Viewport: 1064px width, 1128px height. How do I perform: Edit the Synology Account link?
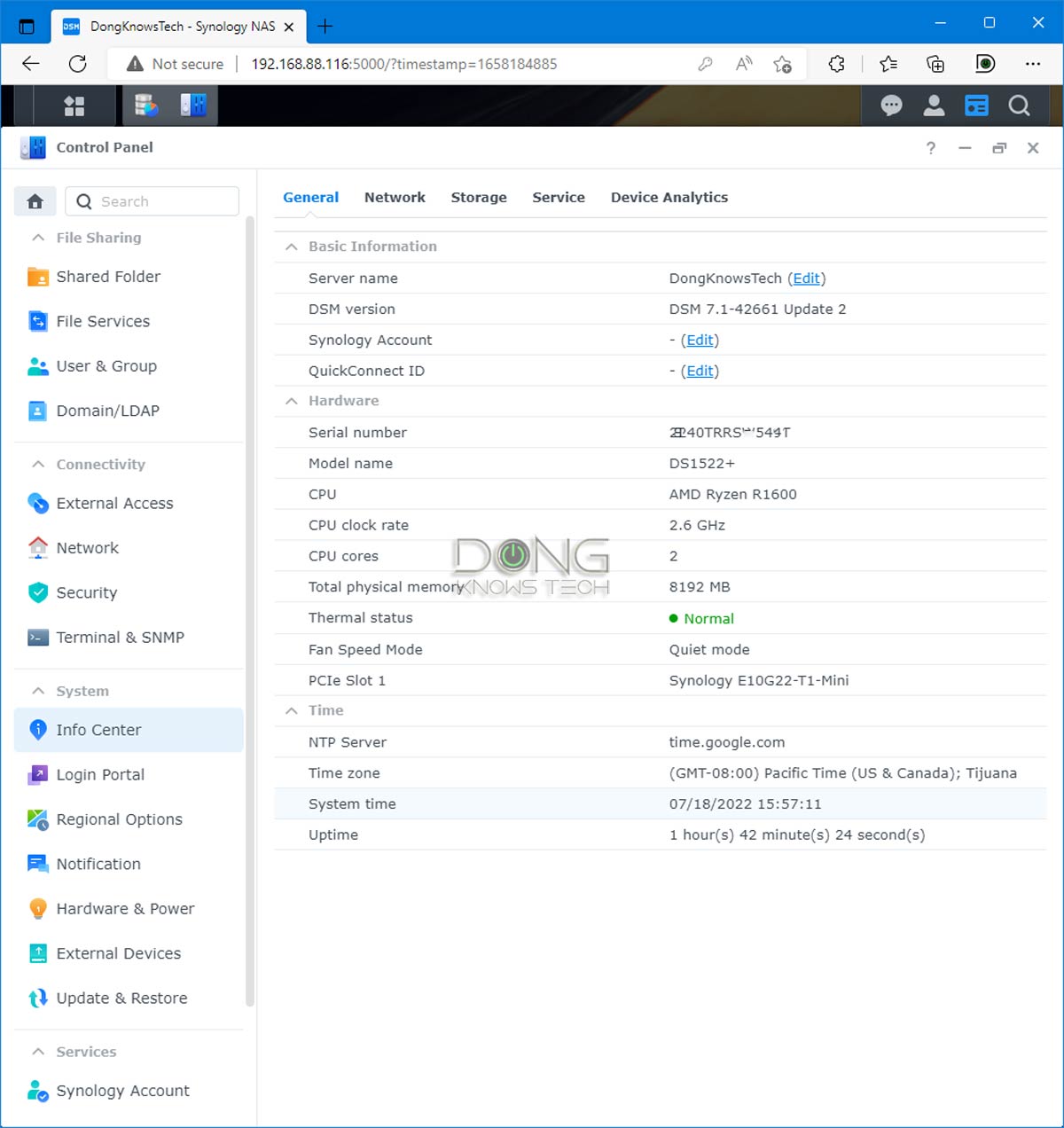(x=700, y=341)
